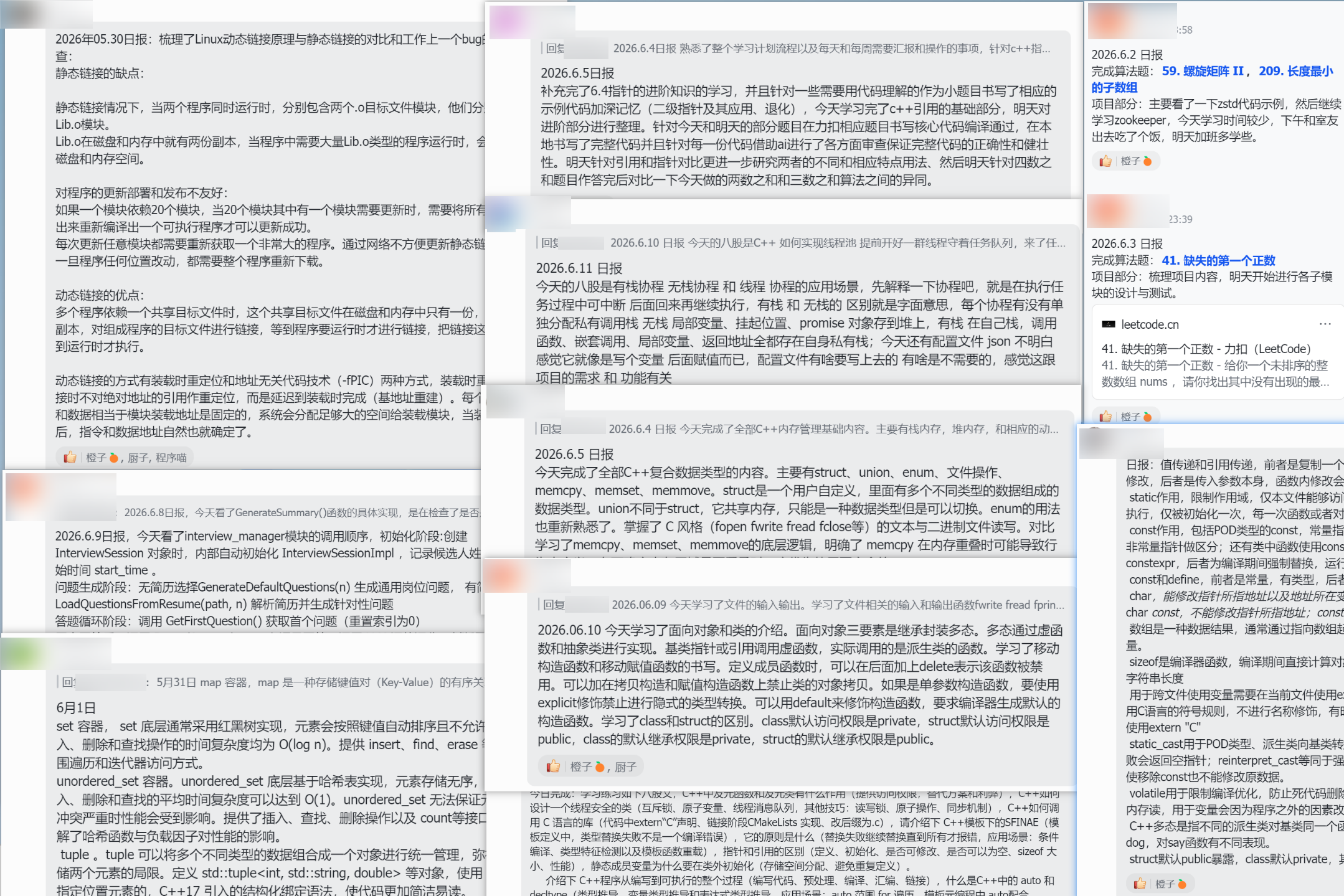Click the leetcode.cn site name on the card
This screenshot has width=1344, height=896.
[x=1150, y=324]
